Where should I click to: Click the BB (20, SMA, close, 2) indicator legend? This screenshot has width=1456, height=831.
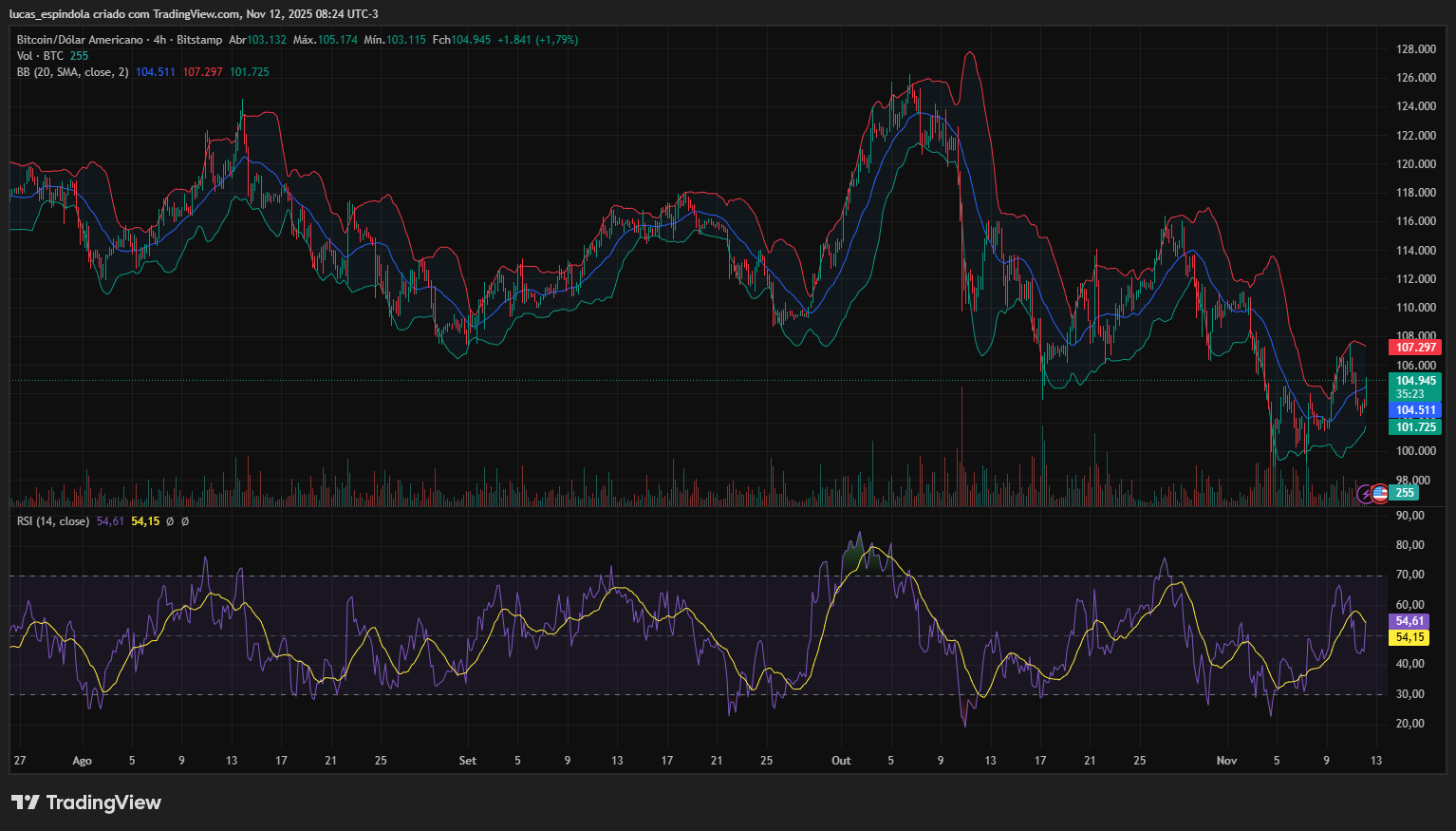72,72
